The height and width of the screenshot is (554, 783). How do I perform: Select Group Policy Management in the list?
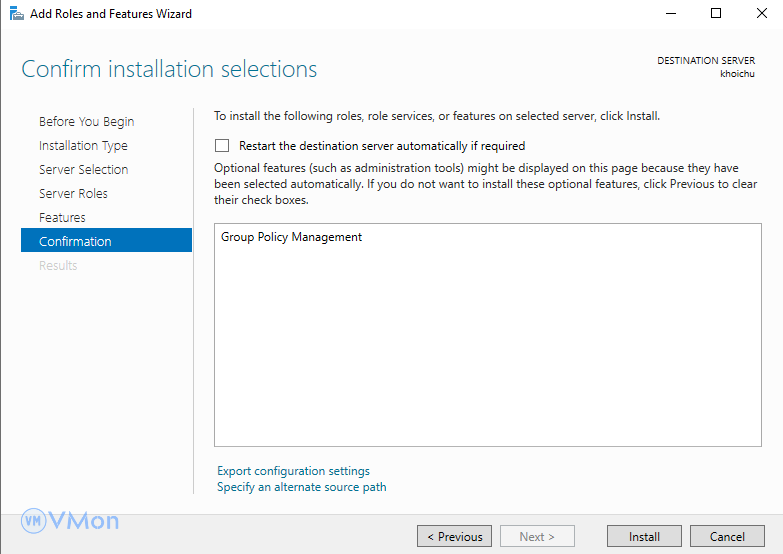pos(291,238)
